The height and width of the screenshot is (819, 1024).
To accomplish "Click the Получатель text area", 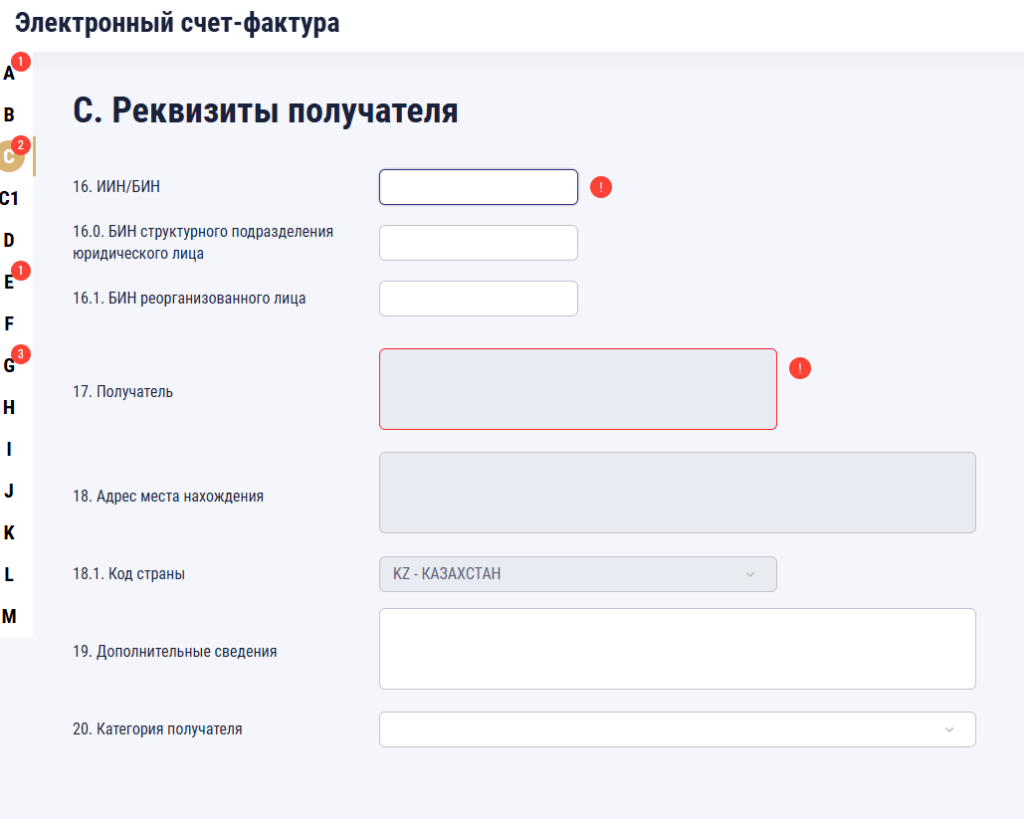I will pyautogui.click(x=577, y=389).
